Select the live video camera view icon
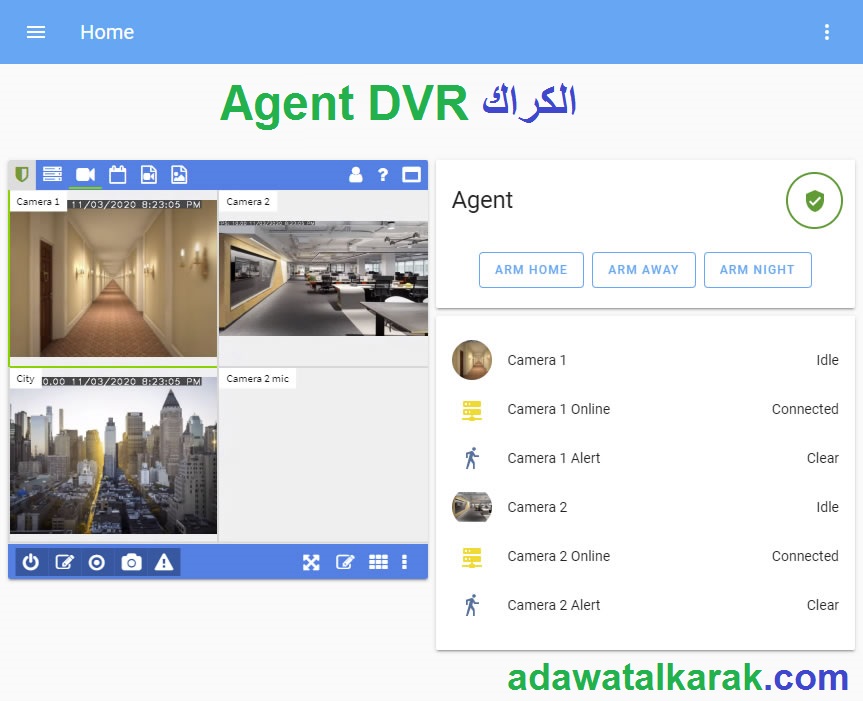This screenshot has width=863, height=701. click(85, 174)
